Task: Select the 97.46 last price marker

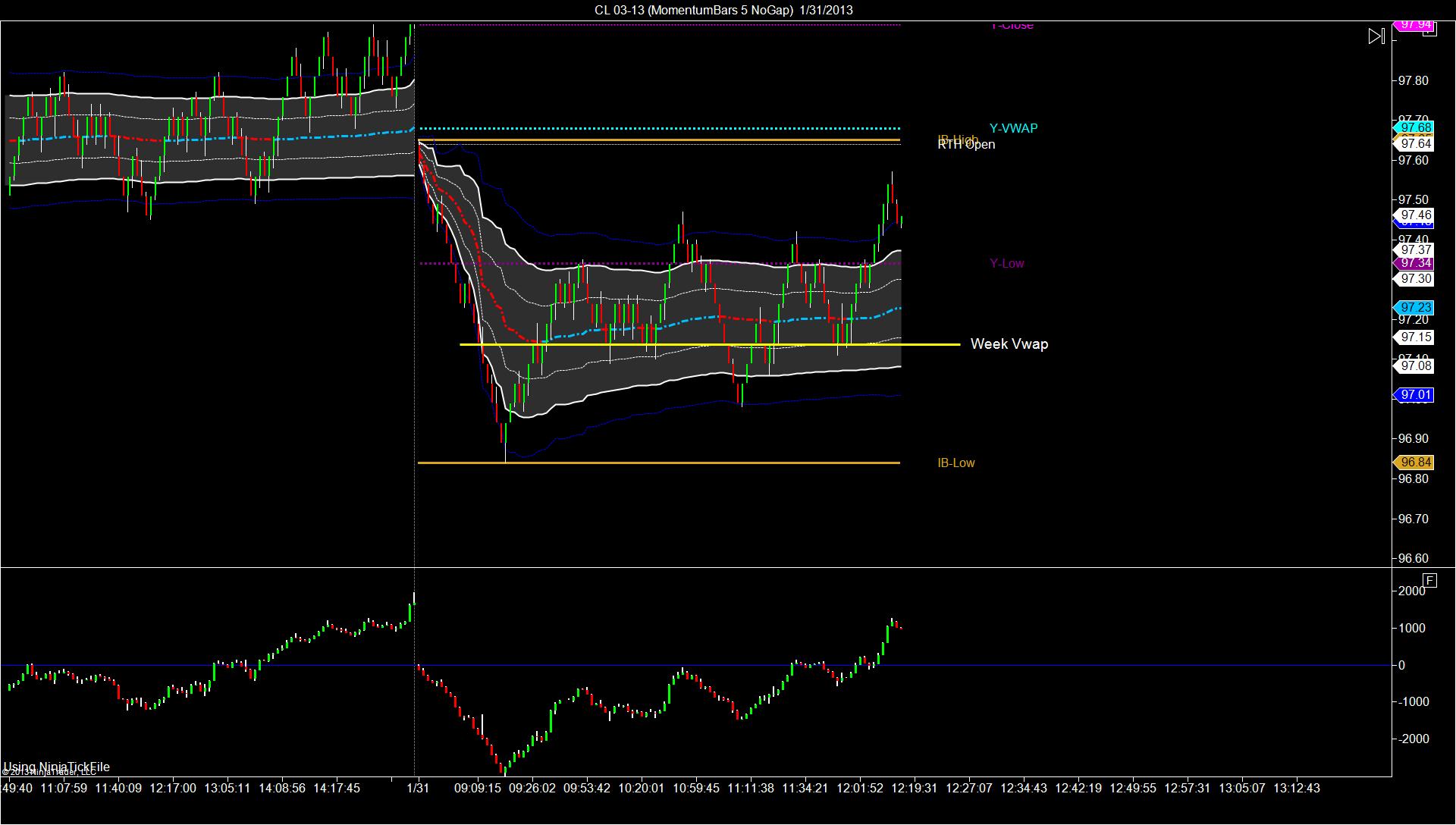Action: point(1414,215)
